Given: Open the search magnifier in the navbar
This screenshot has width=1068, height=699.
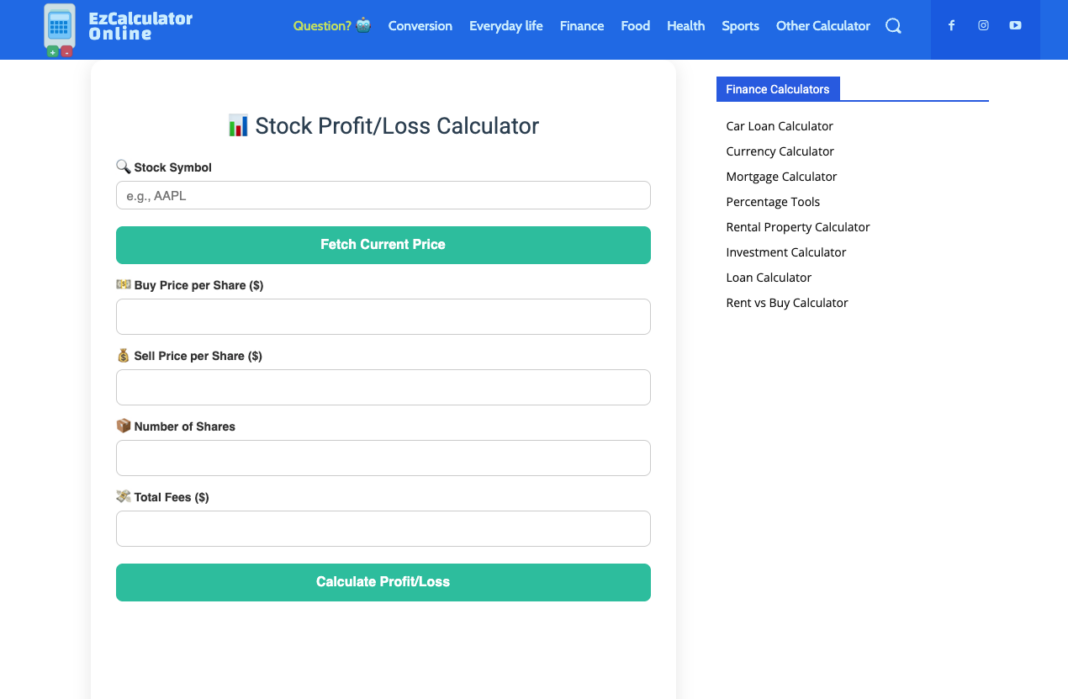Looking at the screenshot, I should click(893, 26).
